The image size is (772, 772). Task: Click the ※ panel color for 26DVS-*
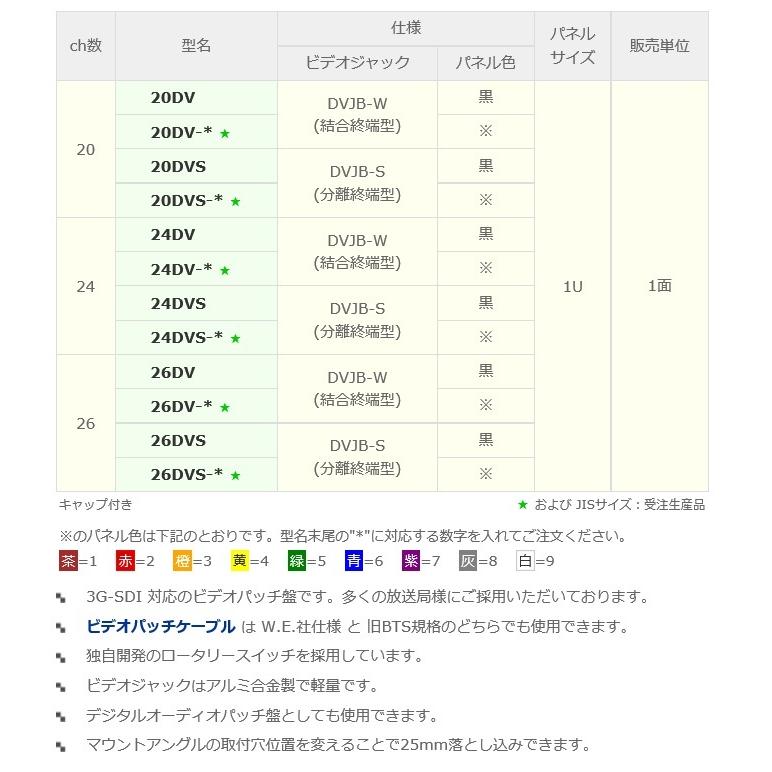click(x=485, y=474)
